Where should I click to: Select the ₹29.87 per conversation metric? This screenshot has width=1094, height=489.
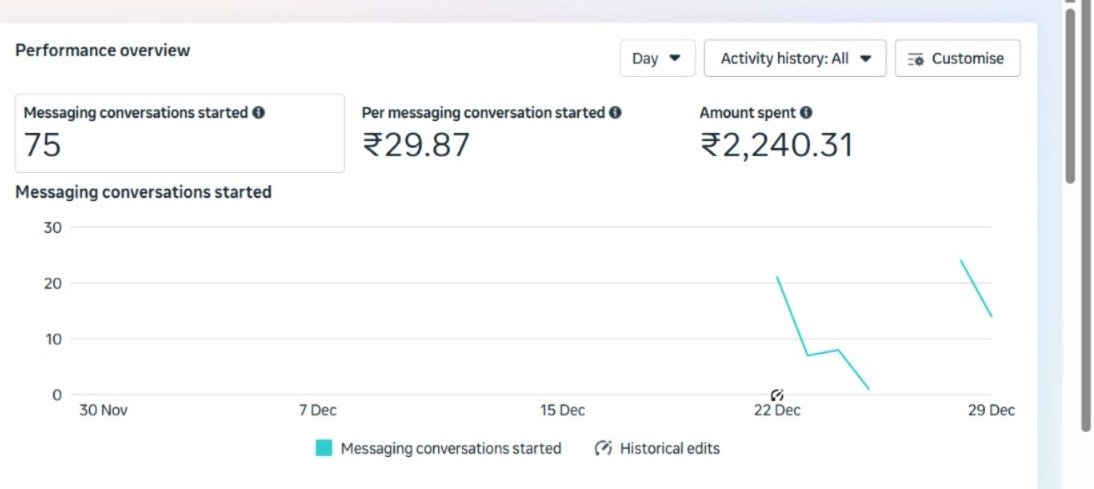click(x=416, y=146)
